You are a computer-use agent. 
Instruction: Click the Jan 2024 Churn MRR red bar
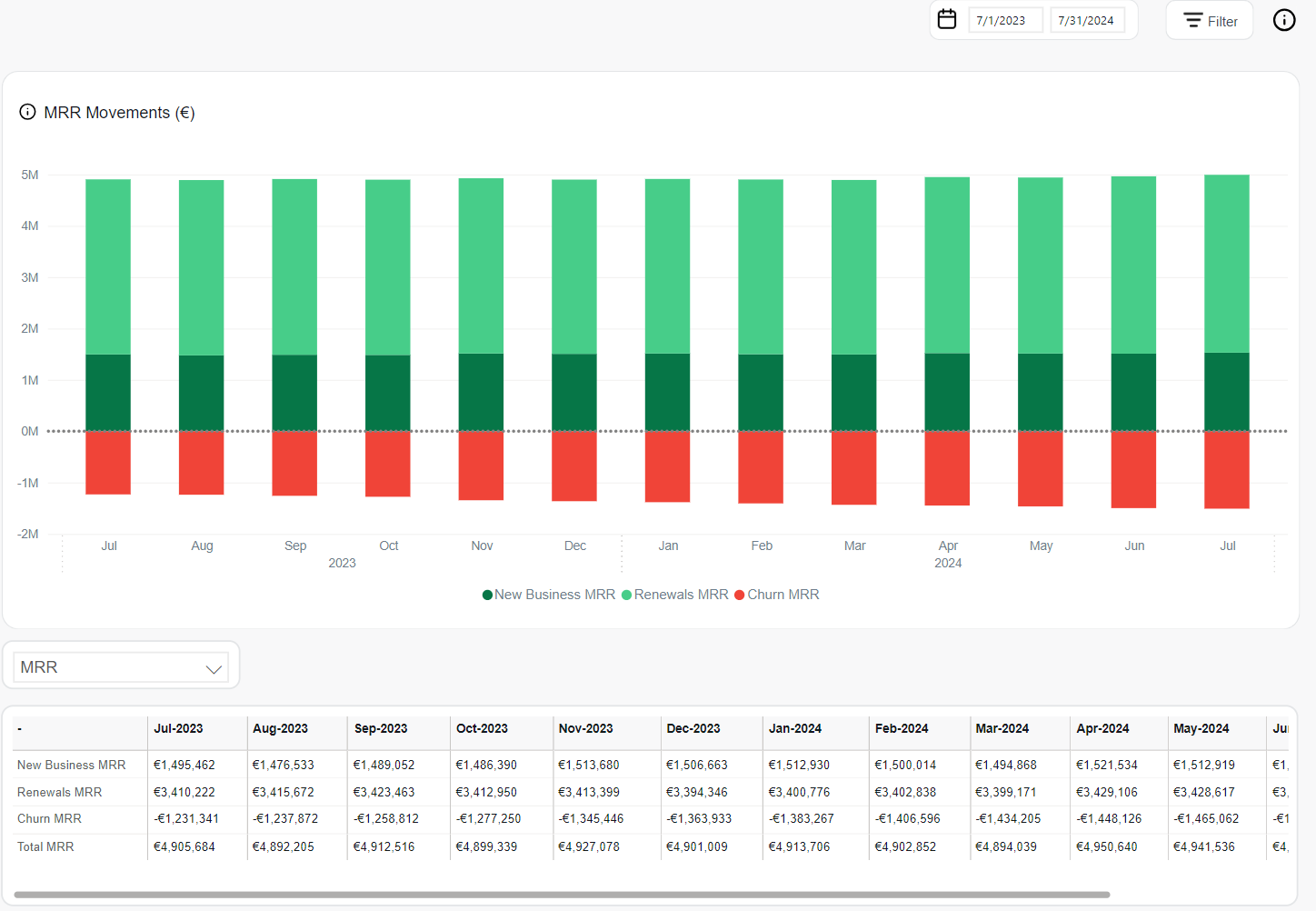tap(667, 466)
